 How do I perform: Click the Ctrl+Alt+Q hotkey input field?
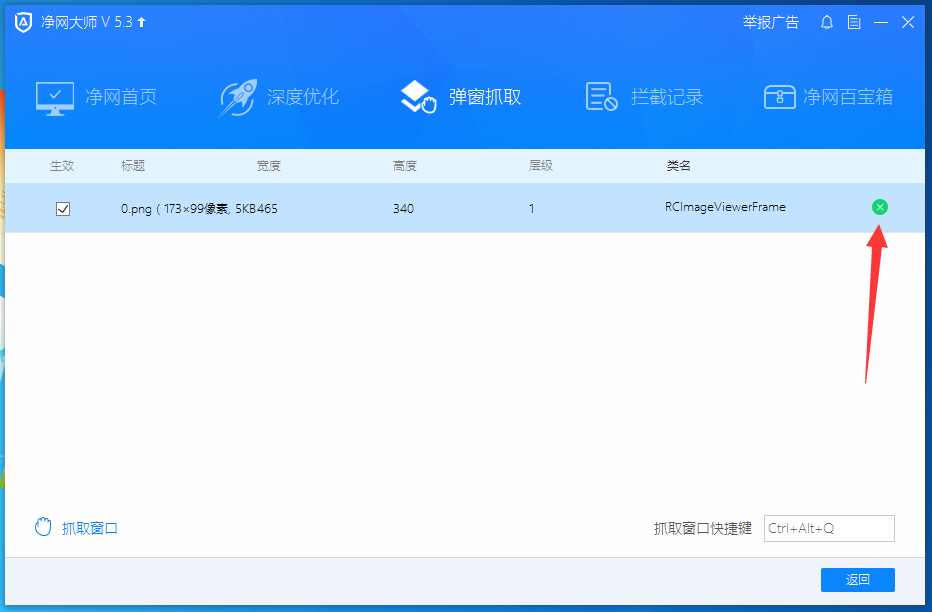(828, 528)
